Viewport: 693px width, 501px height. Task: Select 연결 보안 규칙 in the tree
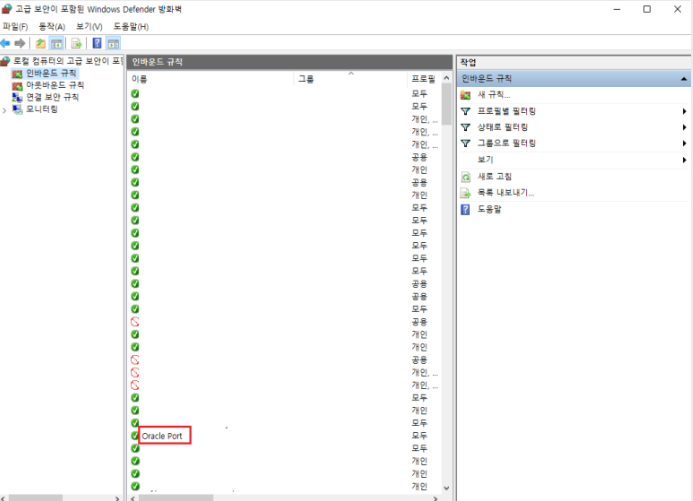click(52, 98)
